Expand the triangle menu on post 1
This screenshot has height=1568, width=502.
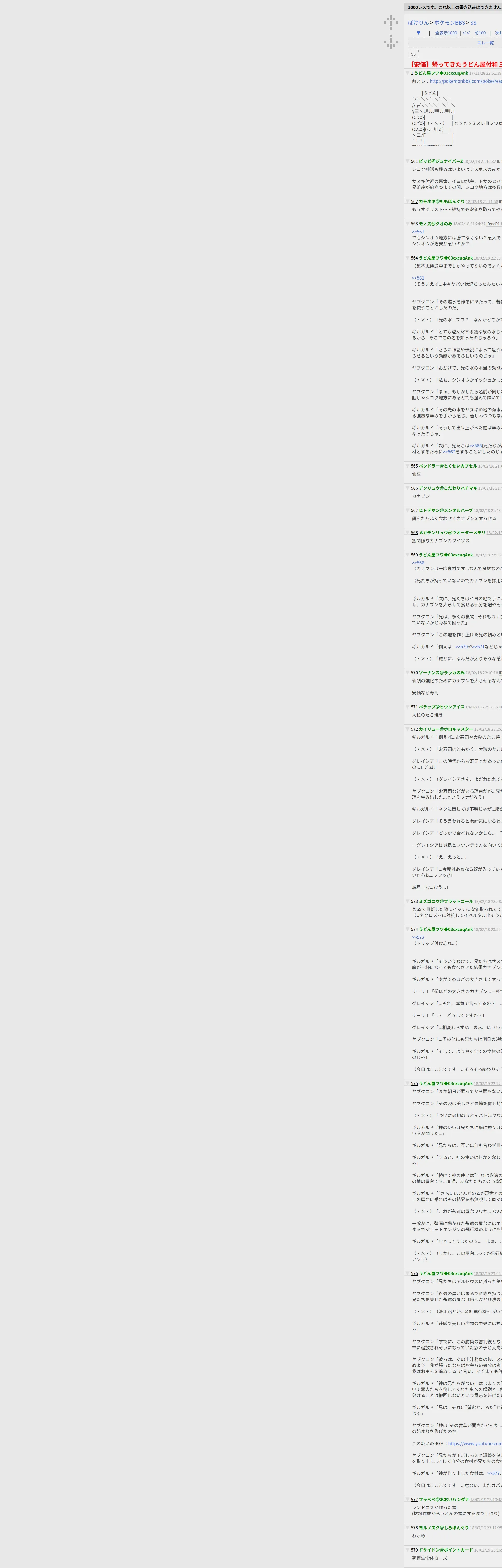[408, 73]
